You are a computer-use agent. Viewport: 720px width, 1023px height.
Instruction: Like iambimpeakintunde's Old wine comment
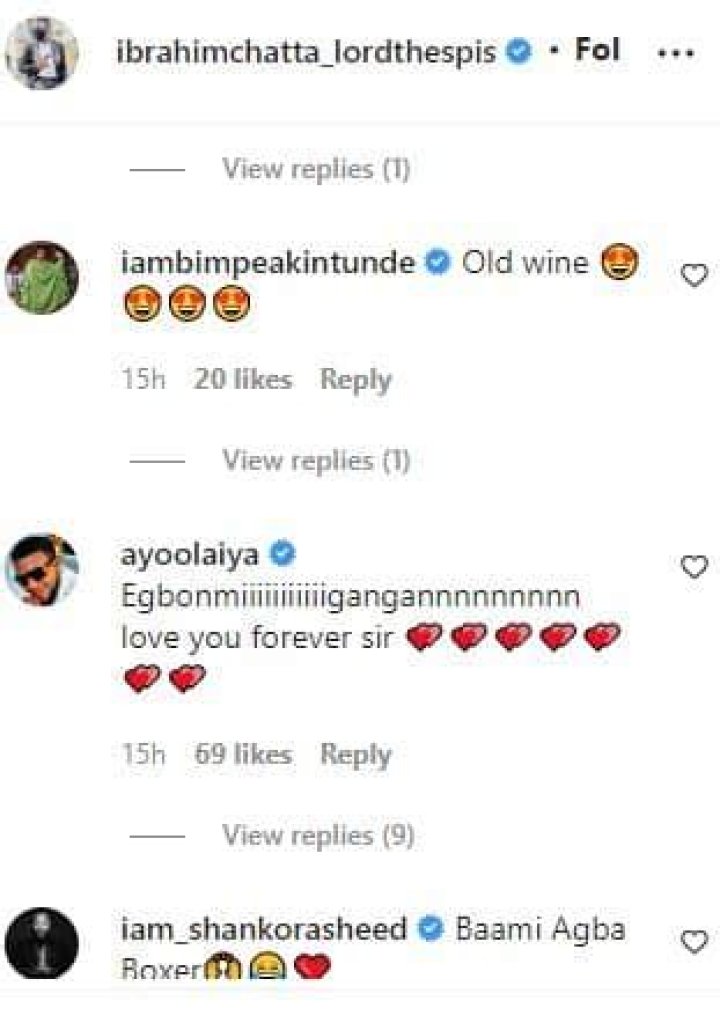click(694, 275)
